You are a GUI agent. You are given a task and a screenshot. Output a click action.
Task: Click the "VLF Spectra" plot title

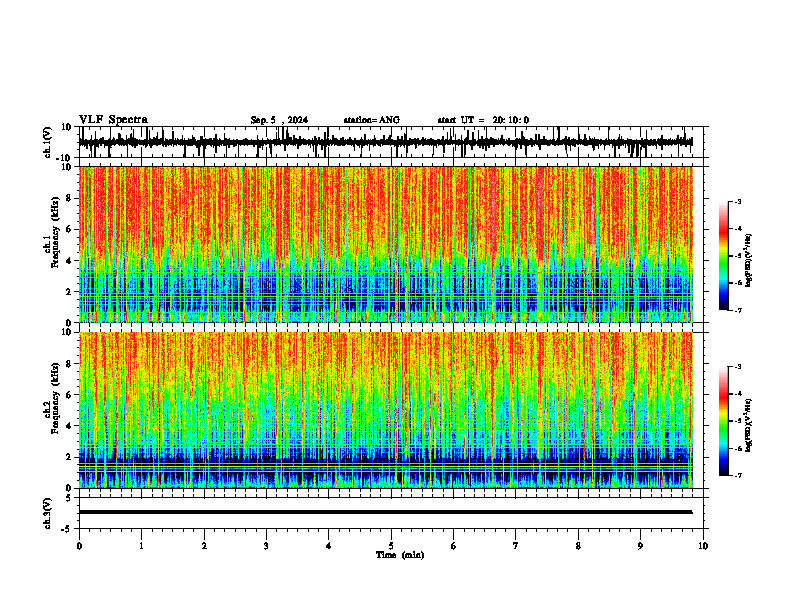tap(113, 120)
